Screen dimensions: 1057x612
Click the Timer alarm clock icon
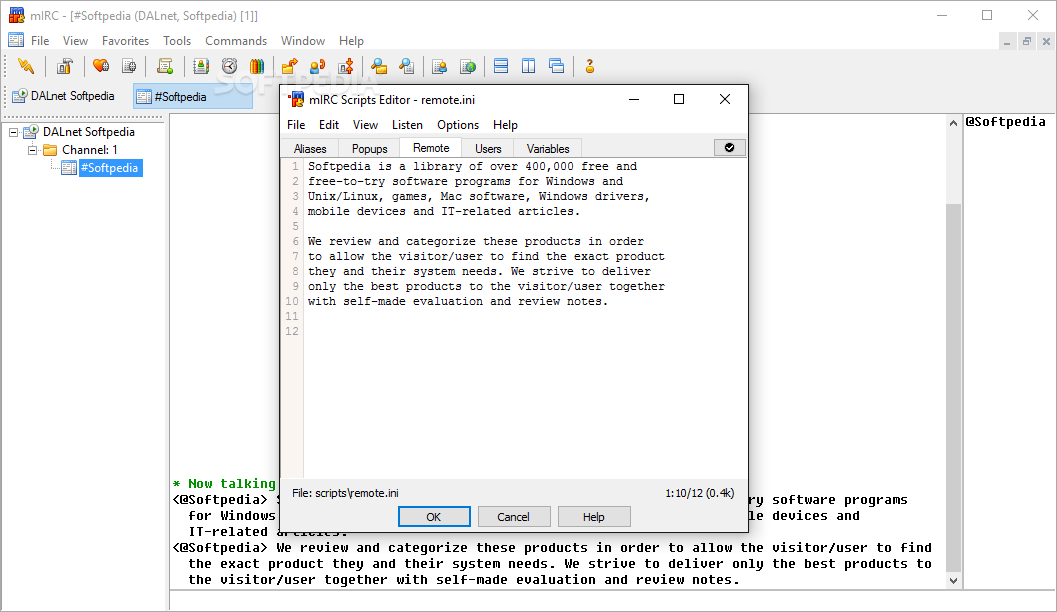pos(229,66)
